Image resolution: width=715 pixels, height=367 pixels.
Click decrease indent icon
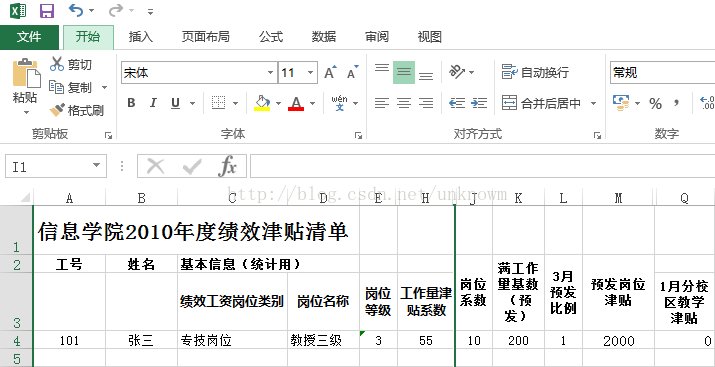pyautogui.click(x=457, y=103)
